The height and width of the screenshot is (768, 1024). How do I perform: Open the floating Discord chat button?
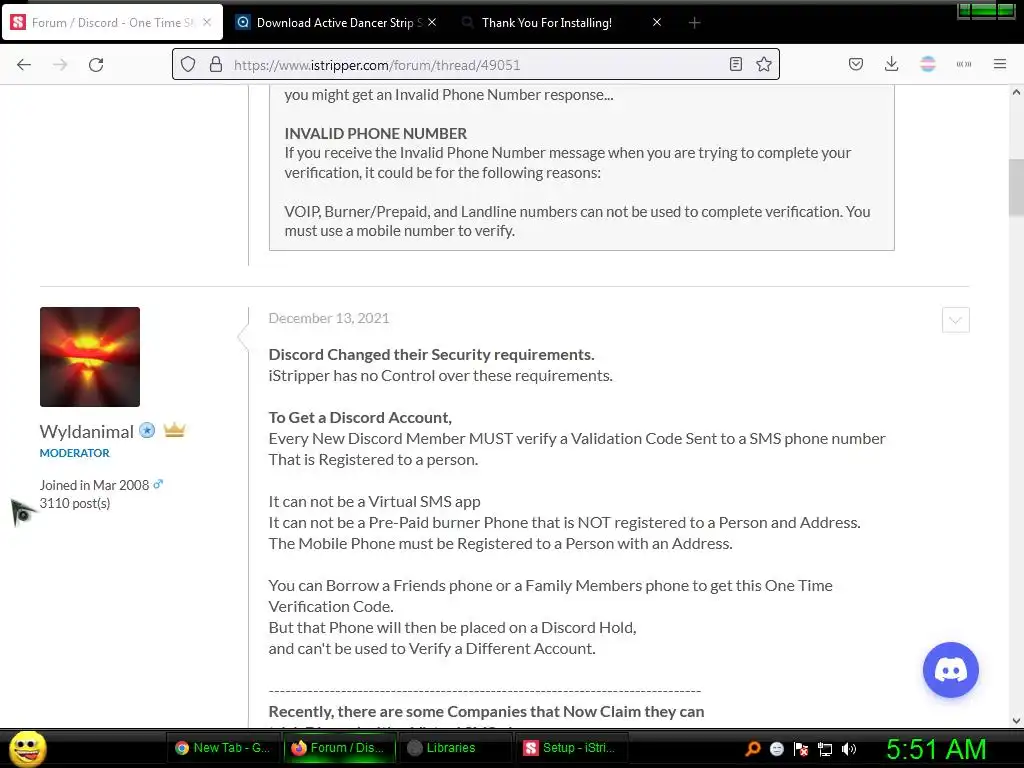(x=950, y=670)
